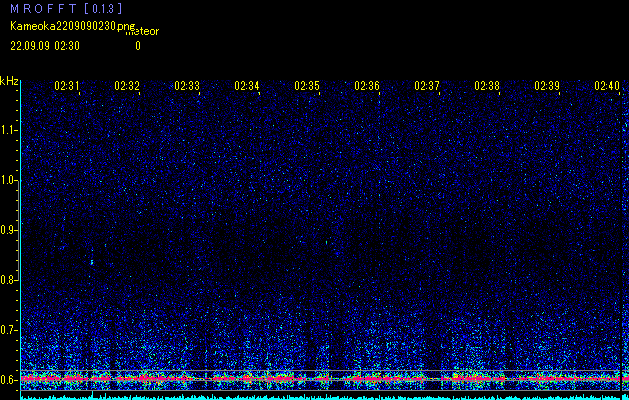Select the MROFFT [0.1.3] title text

(x=67, y=8)
